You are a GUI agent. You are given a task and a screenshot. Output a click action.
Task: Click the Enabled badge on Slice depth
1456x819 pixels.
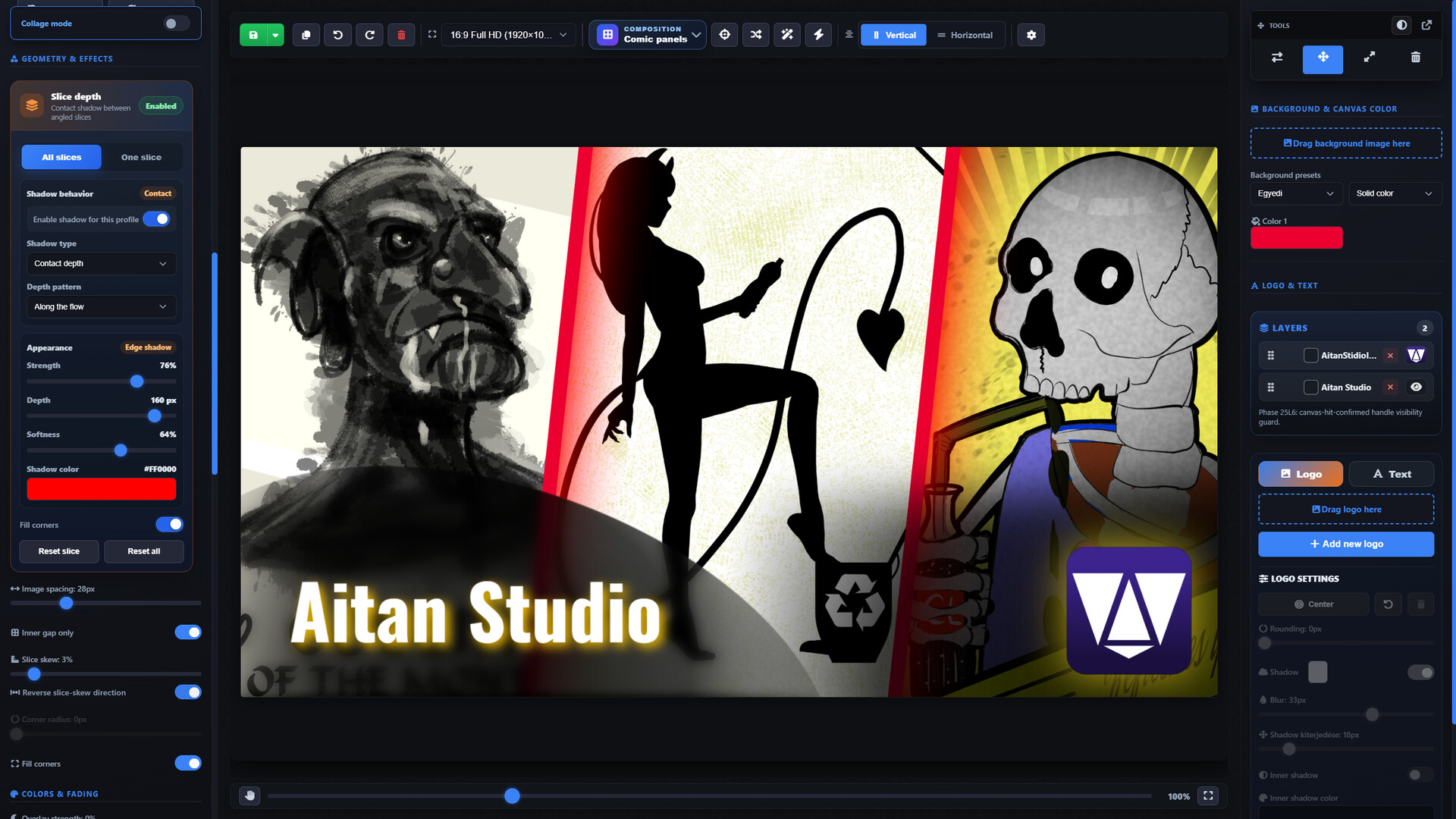(x=161, y=106)
